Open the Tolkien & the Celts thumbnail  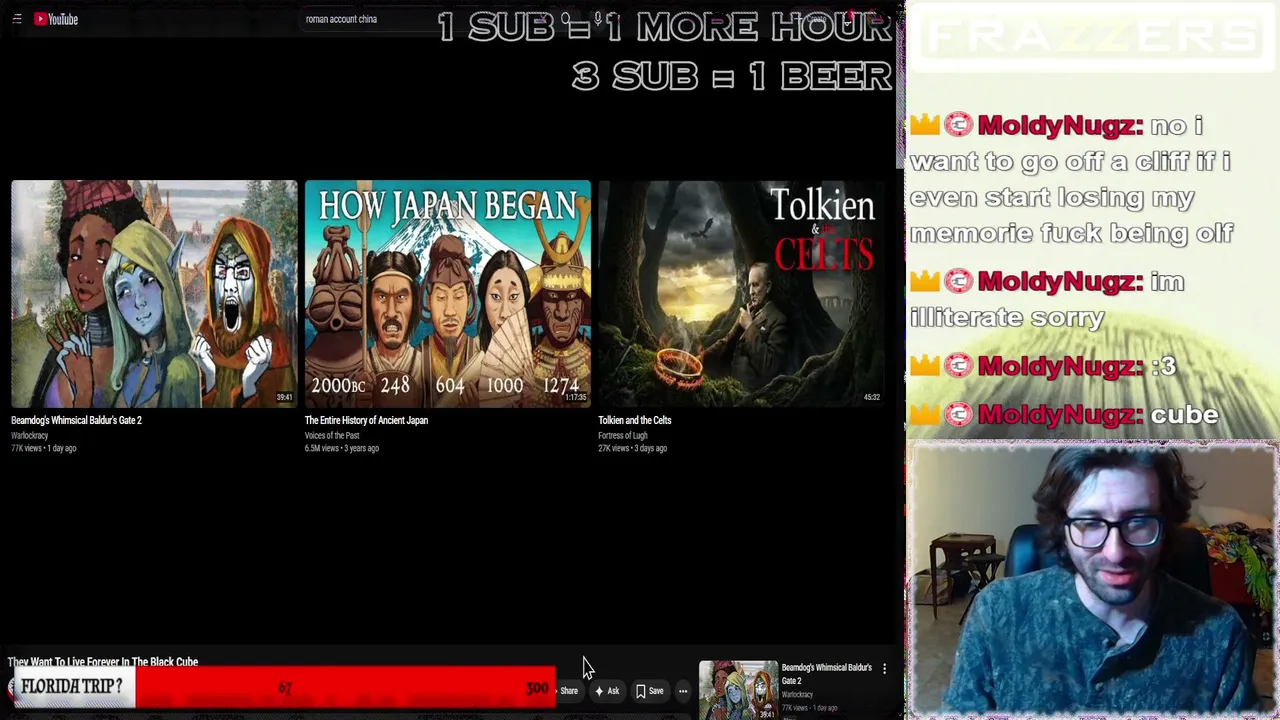741,294
